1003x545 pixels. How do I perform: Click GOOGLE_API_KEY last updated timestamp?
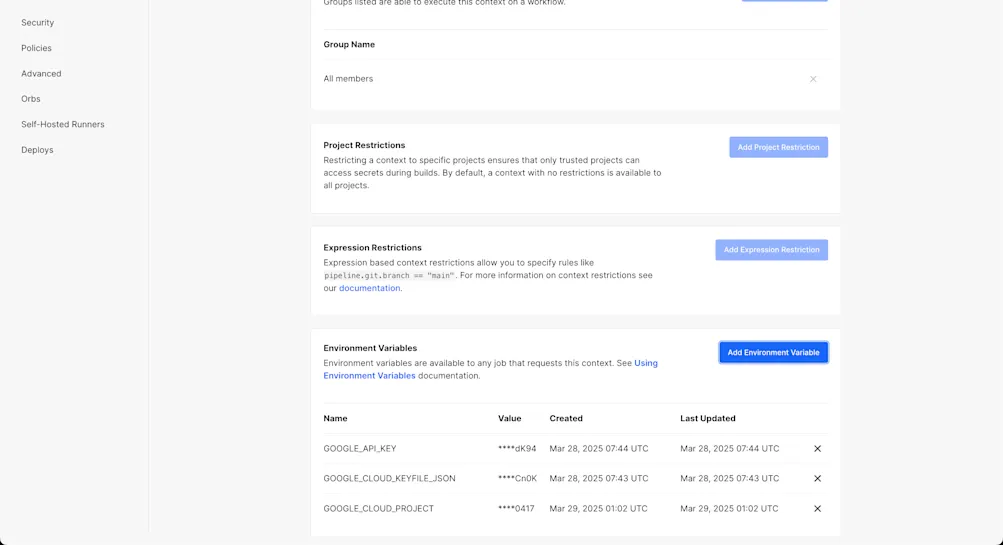click(x=730, y=448)
